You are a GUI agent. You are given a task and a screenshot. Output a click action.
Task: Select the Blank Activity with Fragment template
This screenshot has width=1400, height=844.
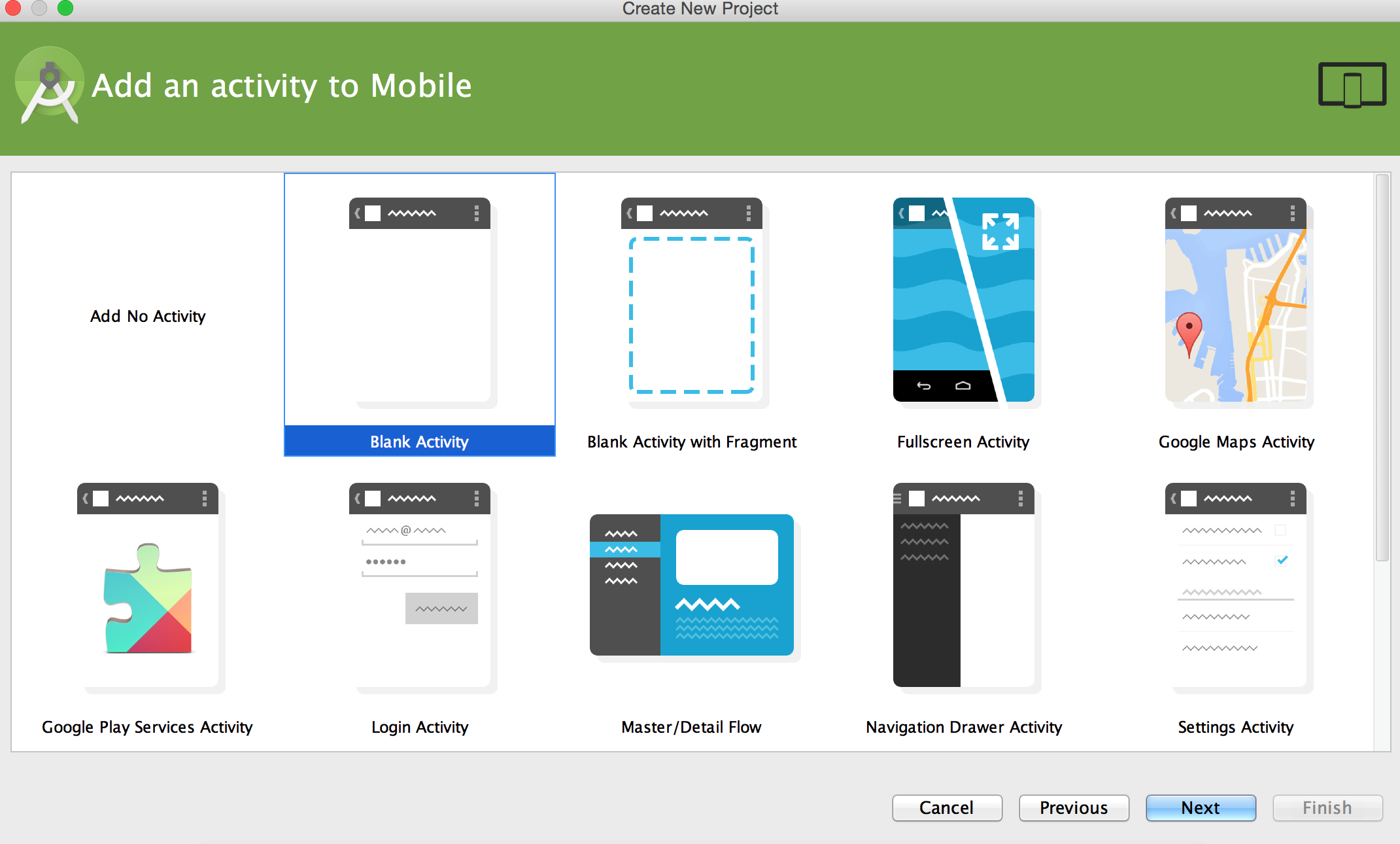click(692, 315)
